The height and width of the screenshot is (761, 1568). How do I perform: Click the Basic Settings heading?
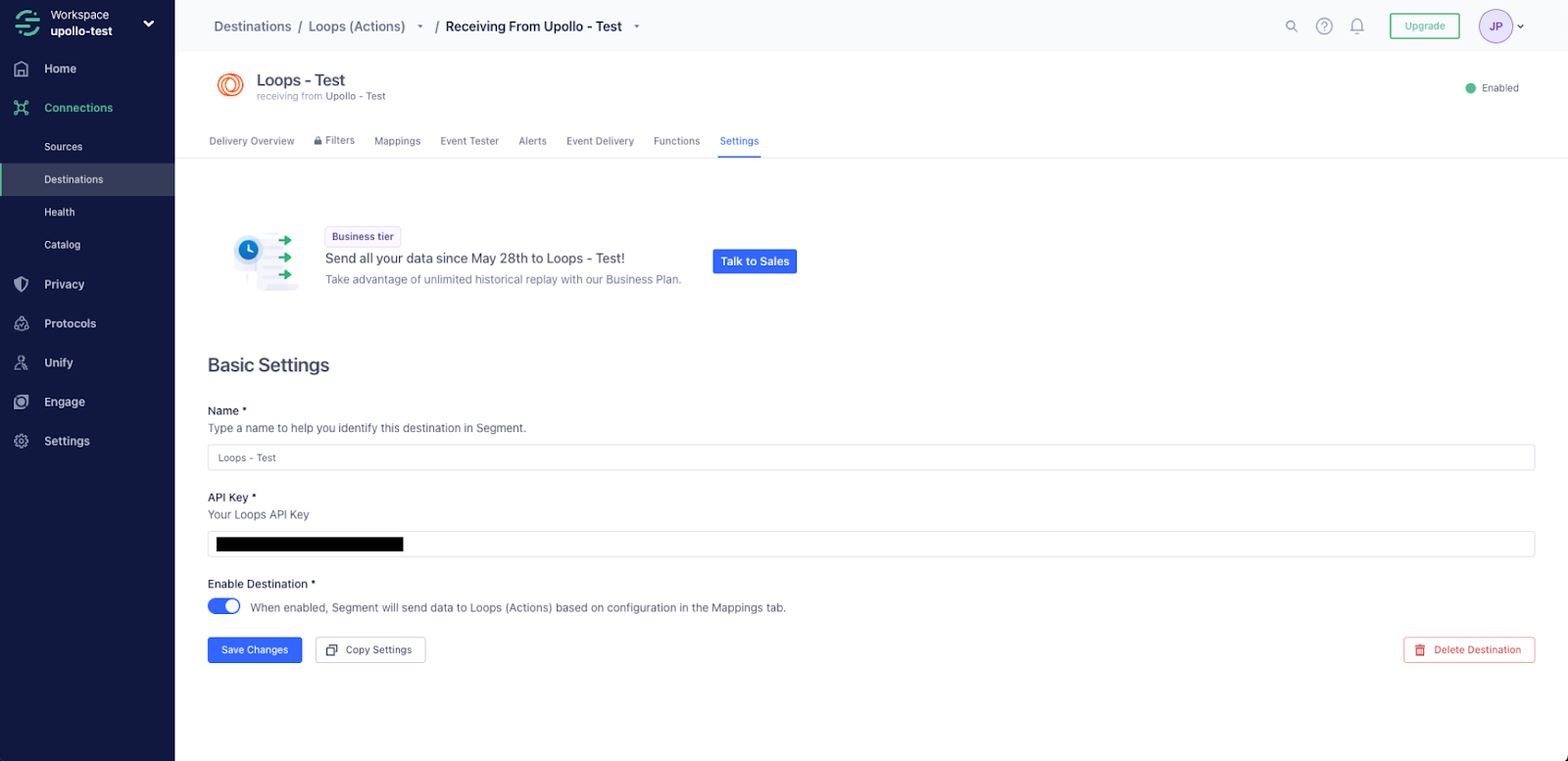click(269, 365)
